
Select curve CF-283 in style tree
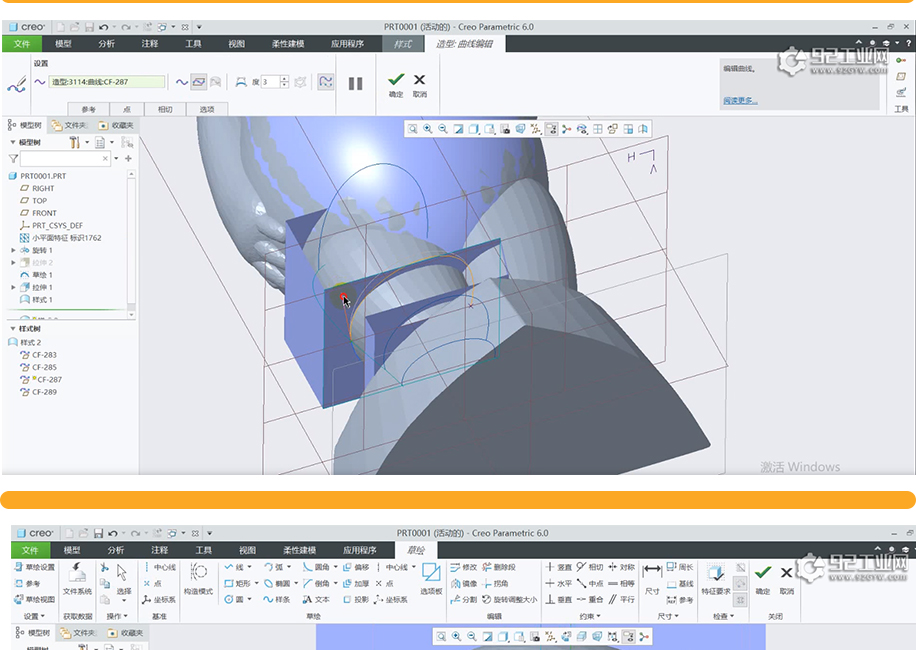(39, 354)
